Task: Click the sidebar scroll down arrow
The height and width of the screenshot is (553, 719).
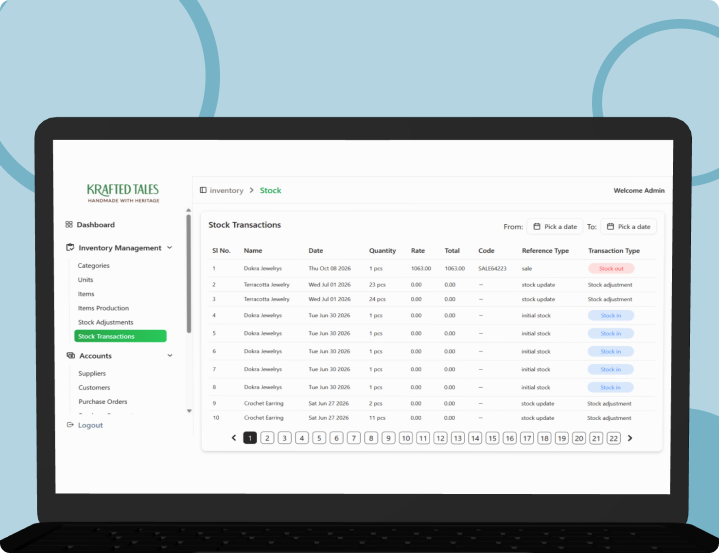Action: click(x=189, y=411)
